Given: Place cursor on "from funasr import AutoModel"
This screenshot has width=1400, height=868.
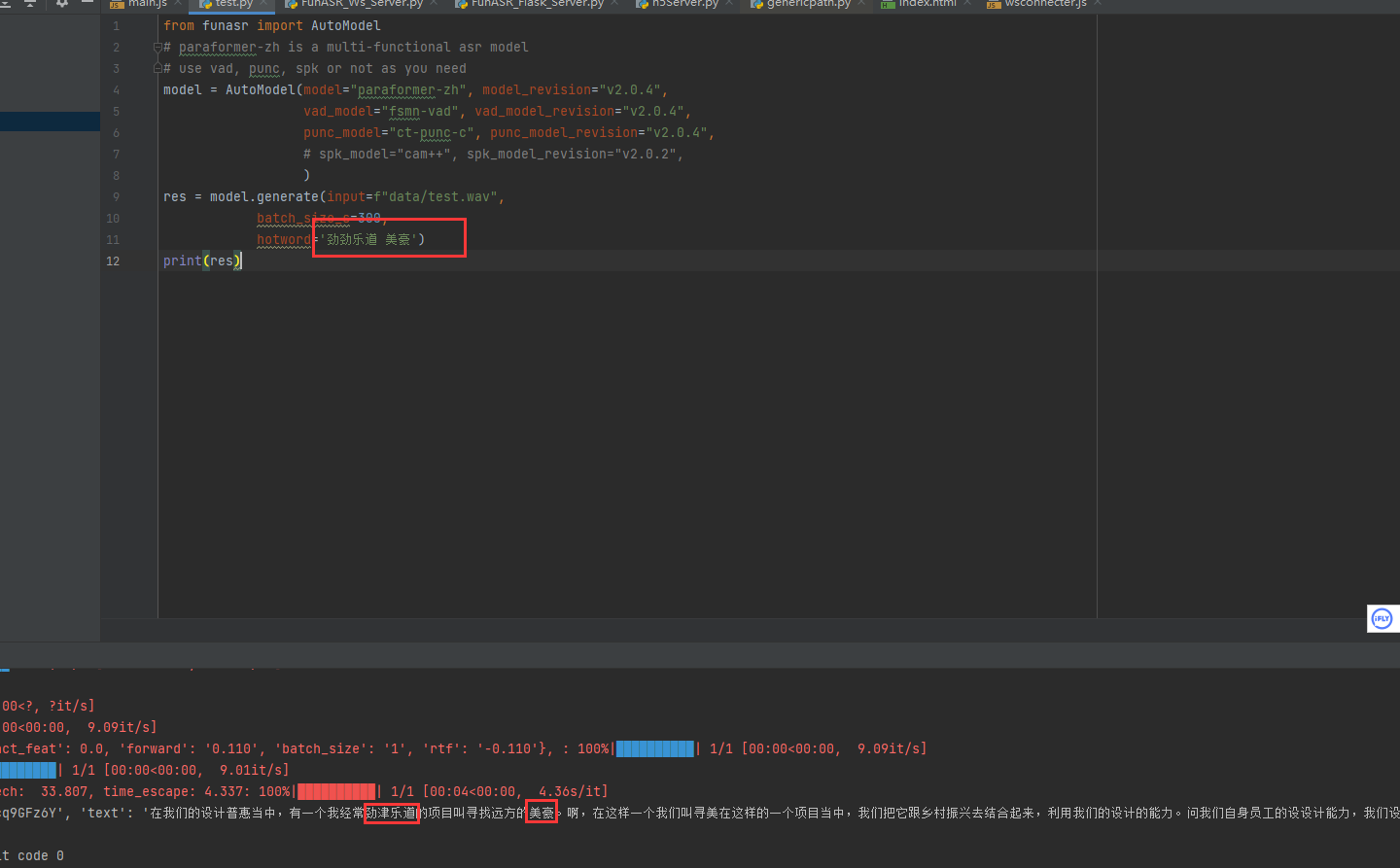Looking at the screenshot, I should (x=272, y=26).
